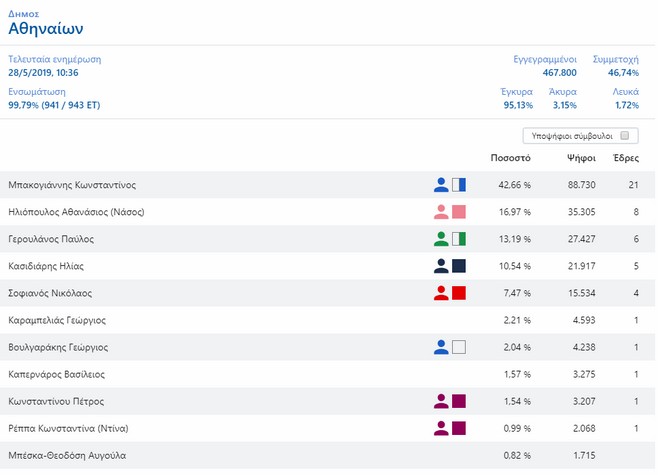Screen dimensions: 660x475
Task: Click person icon next to Μπακογιάννης Κωνσταντίνος
Action: [441, 185]
